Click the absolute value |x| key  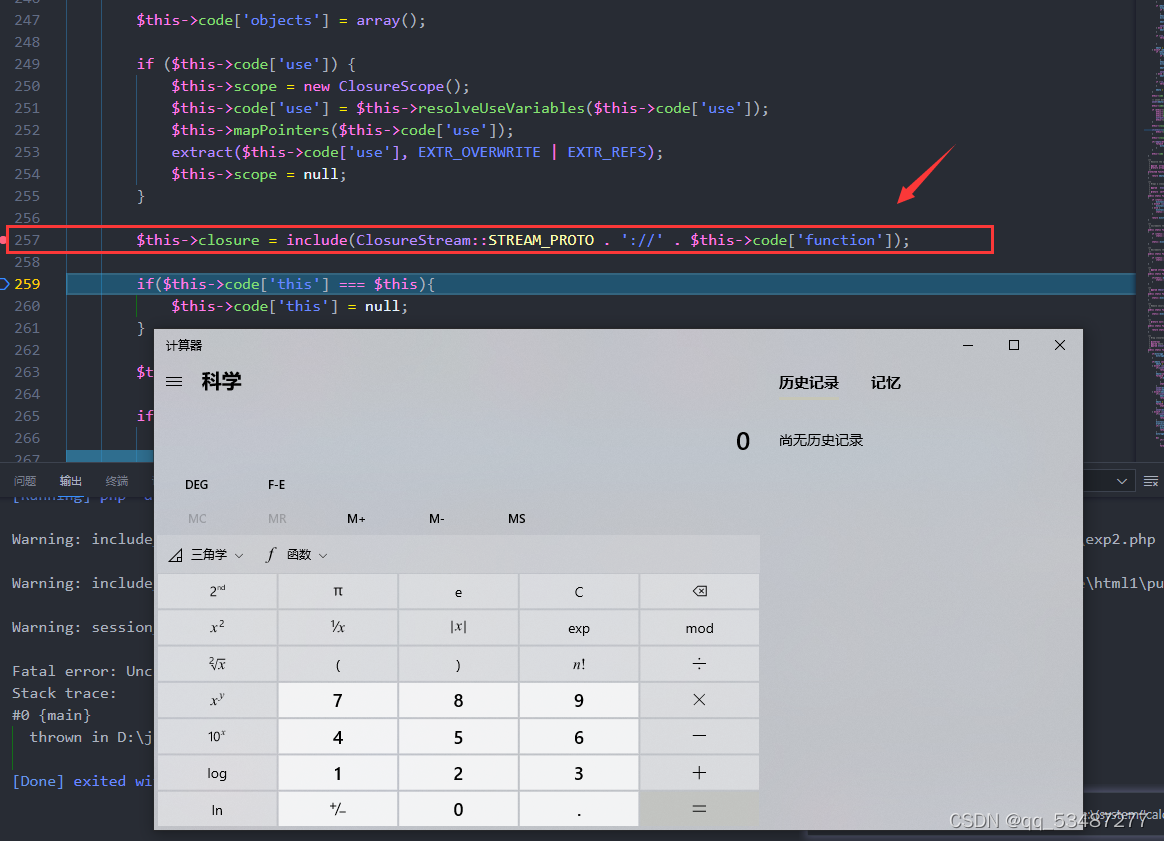pos(458,627)
